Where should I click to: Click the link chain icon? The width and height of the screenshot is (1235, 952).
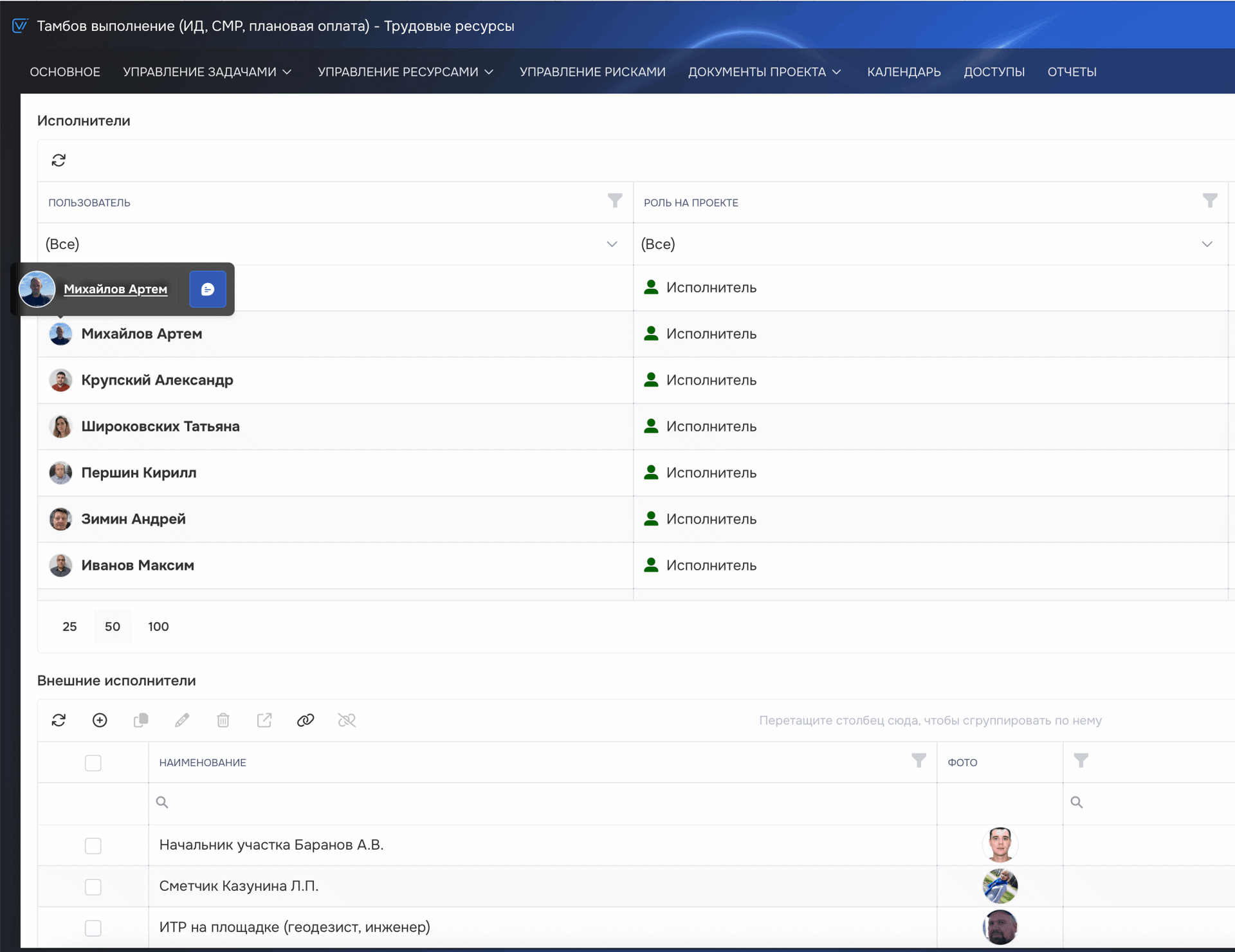[306, 720]
